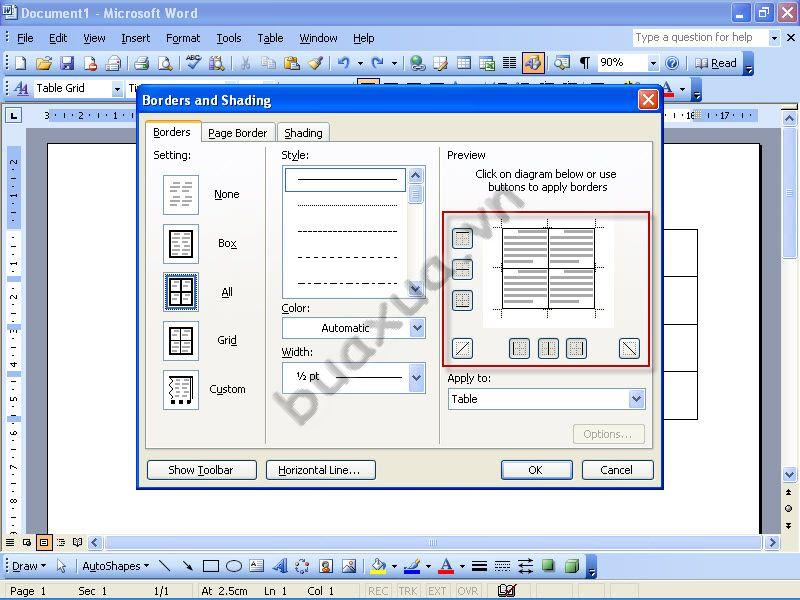Open the Apply to dropdown showing Table
The height and width of the screenshot is (600, 800).
pyautogui.click(x=636, y=399)
